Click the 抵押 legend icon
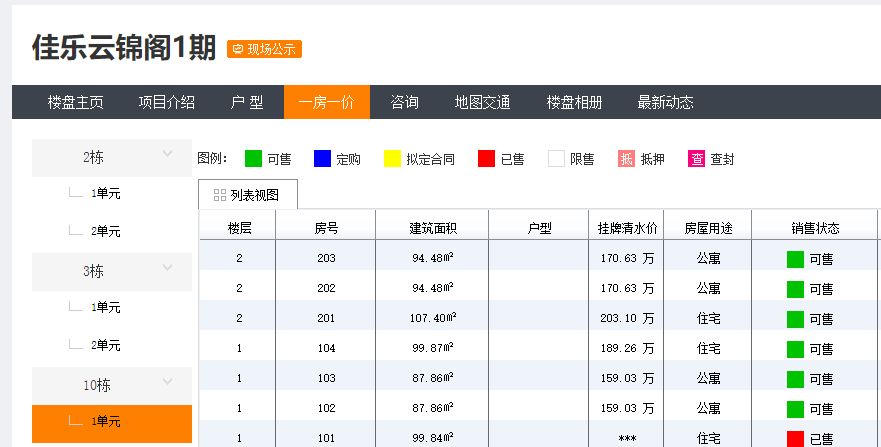The image size is (881, 447). click(x=627, y=159)
